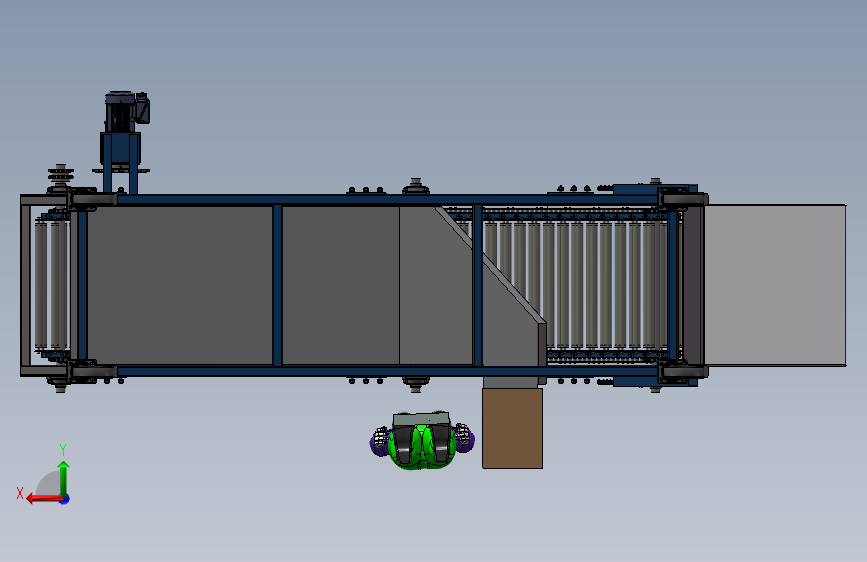Select the leftmost dark gray belt panel
Image resolution: width=867 pixels, height=562 pixels.
(180, 285)
